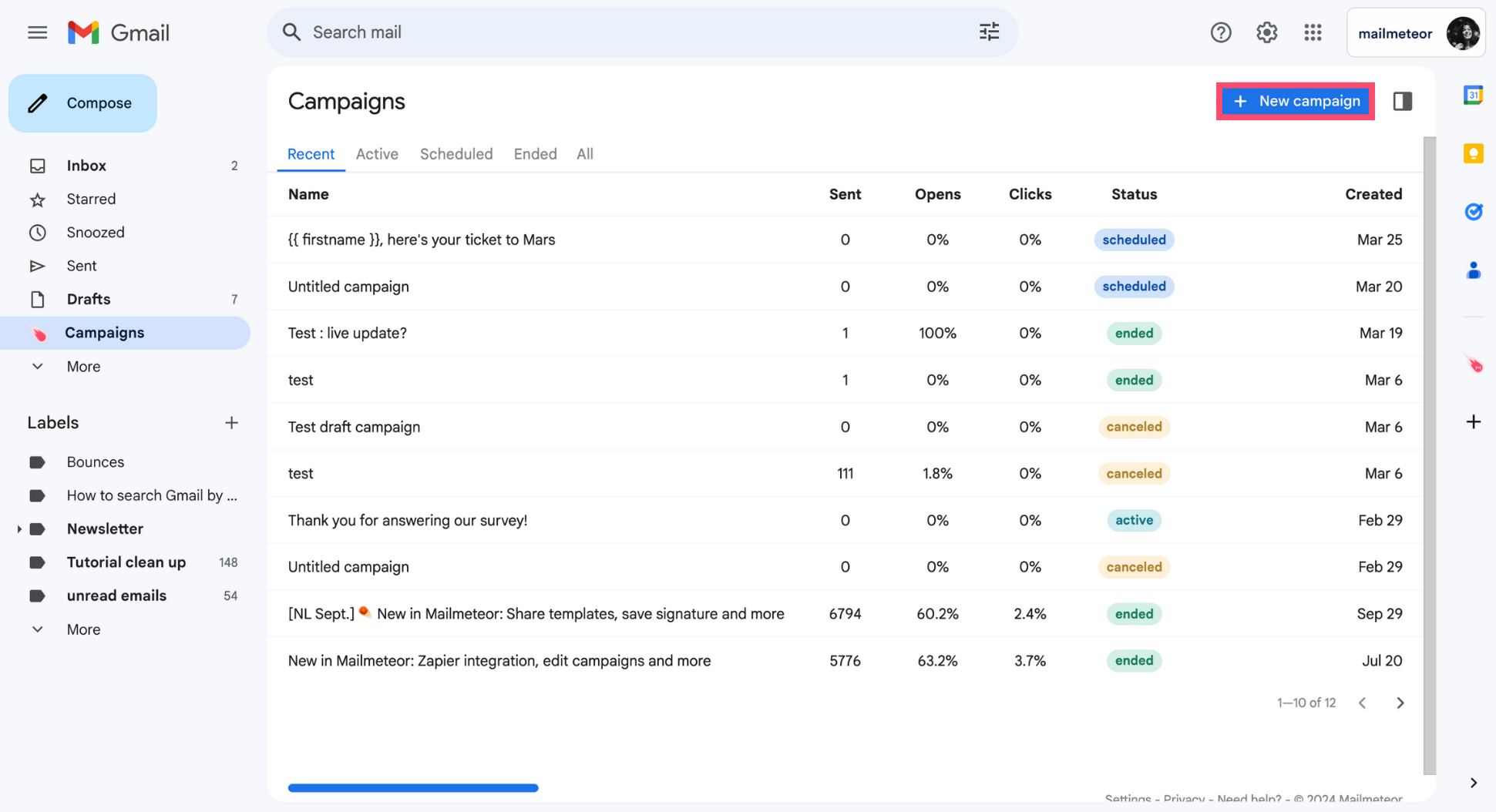This screenshot has width=1496, height=812.
Task: Open the mailmeteor account avatar
Action: pyautogui.click(x=1462, y=33)
